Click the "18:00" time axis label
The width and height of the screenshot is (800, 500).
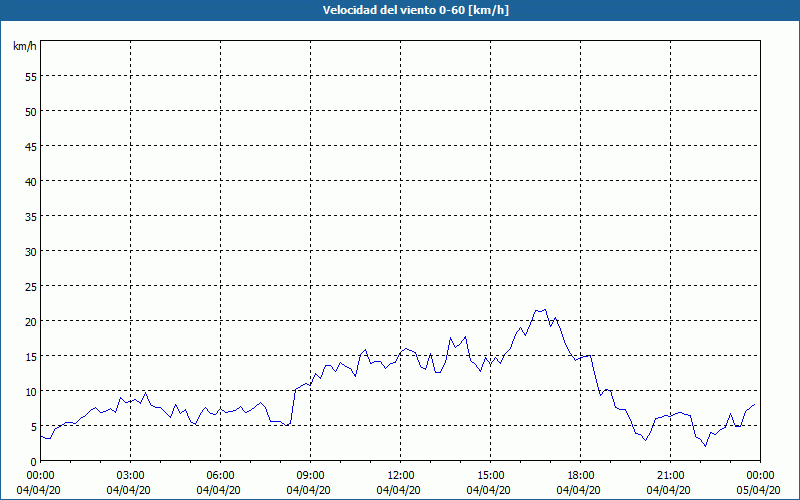point(581,476)
